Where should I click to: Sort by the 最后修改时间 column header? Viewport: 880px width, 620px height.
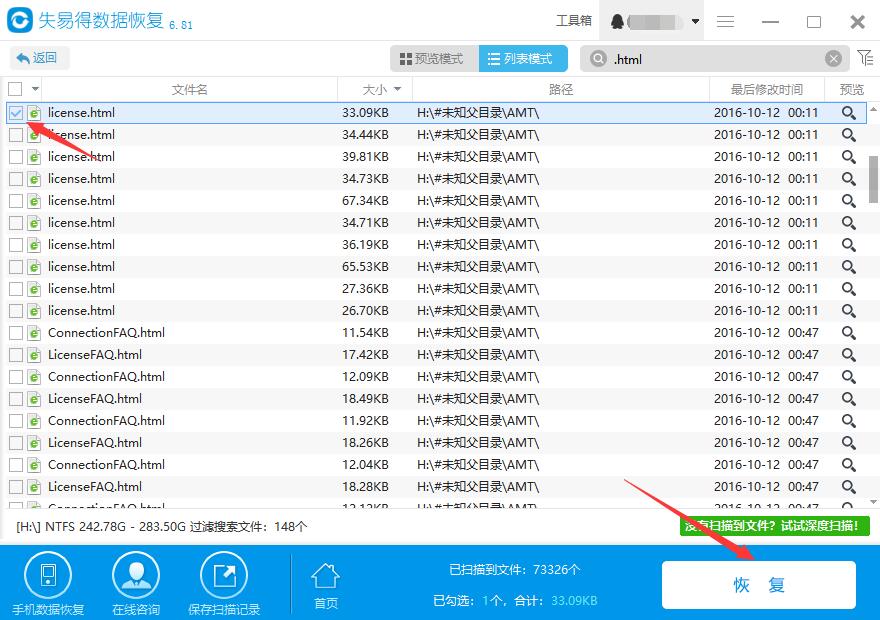click(767, 89)
